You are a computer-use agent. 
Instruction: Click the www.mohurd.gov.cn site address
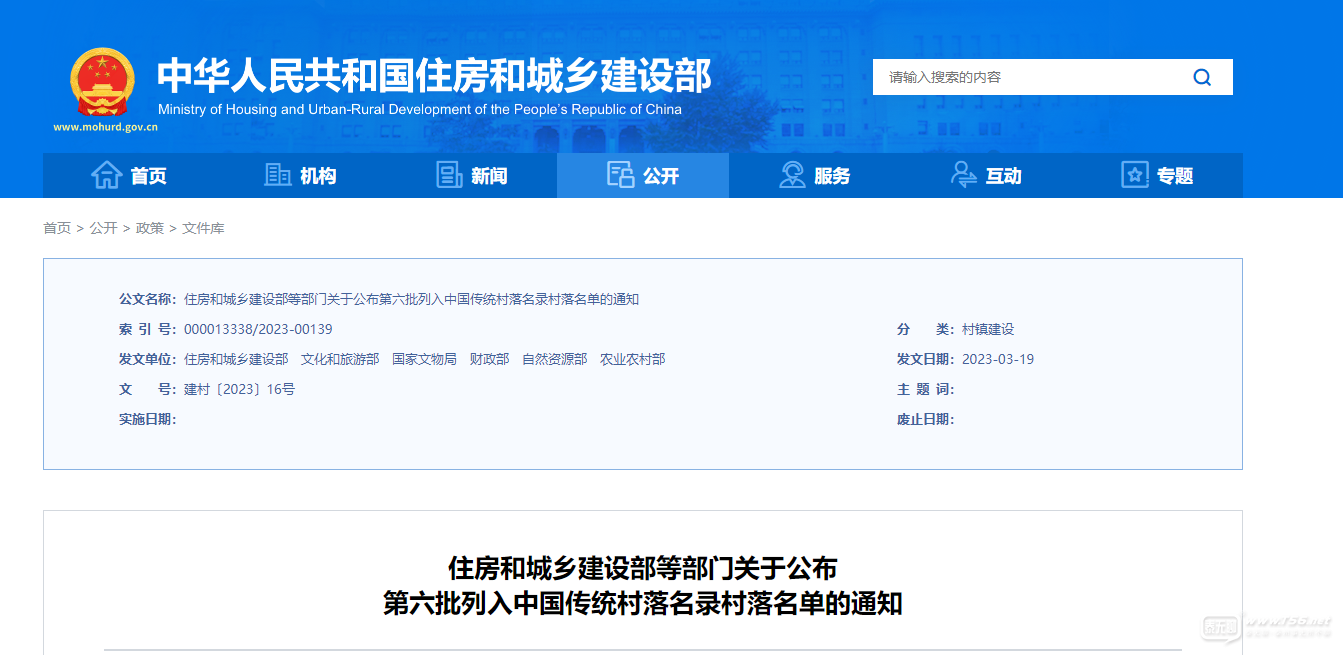point(105,127)
